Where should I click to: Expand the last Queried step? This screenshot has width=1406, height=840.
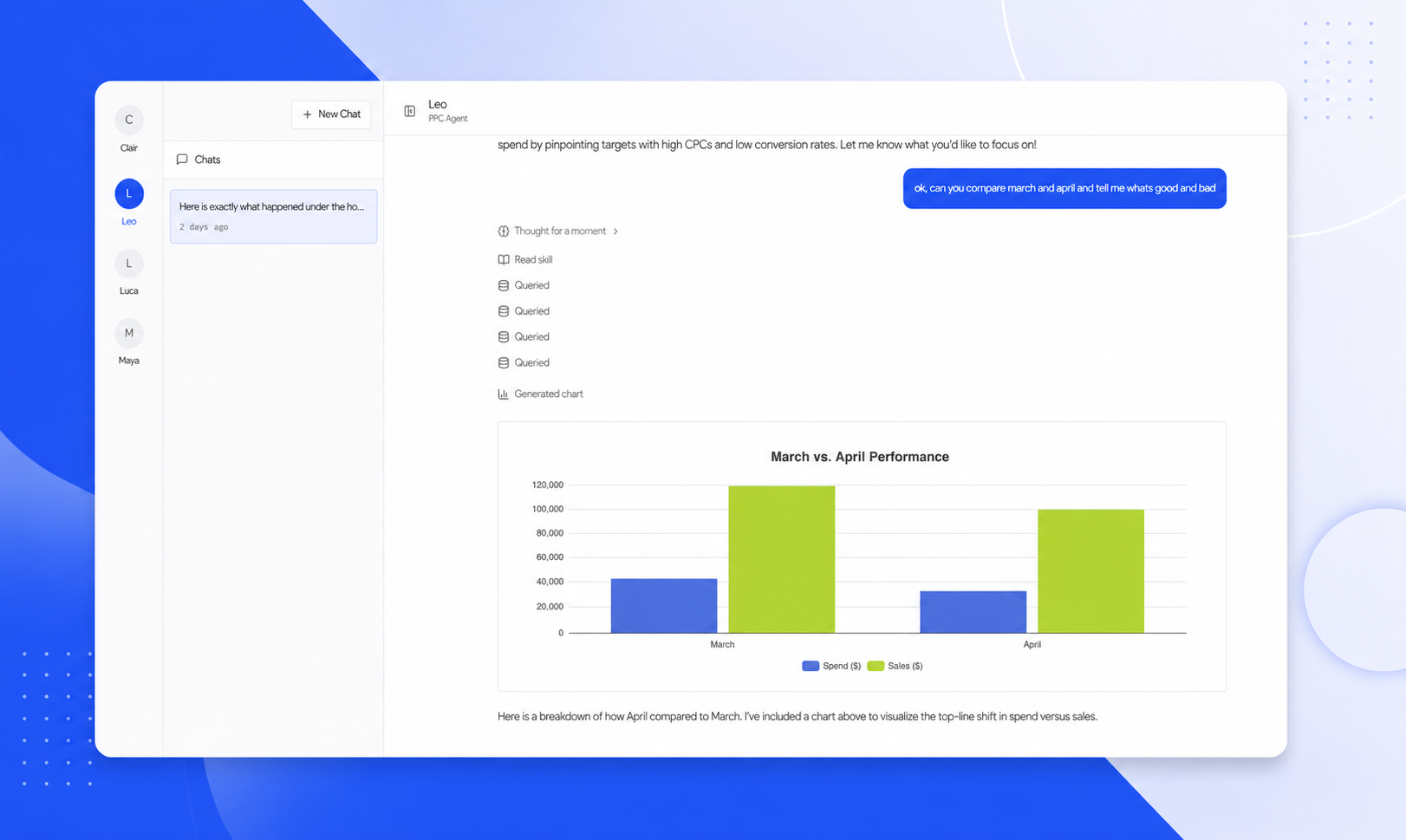click(x=524, y=362)
